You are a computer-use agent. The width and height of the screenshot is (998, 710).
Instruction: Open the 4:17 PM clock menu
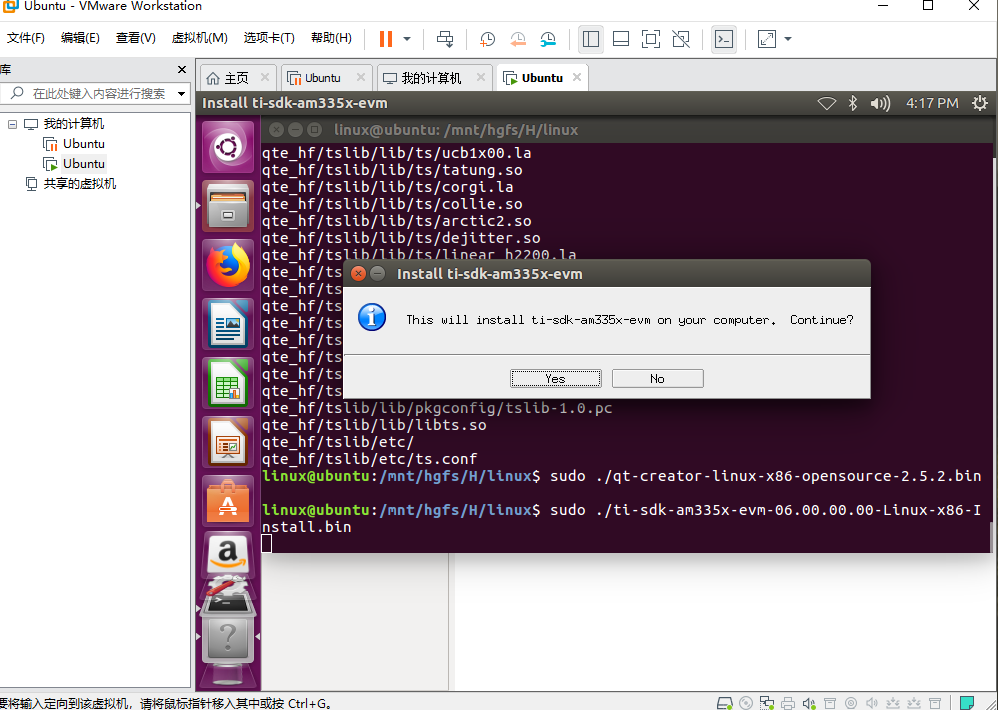click(932, 103)
